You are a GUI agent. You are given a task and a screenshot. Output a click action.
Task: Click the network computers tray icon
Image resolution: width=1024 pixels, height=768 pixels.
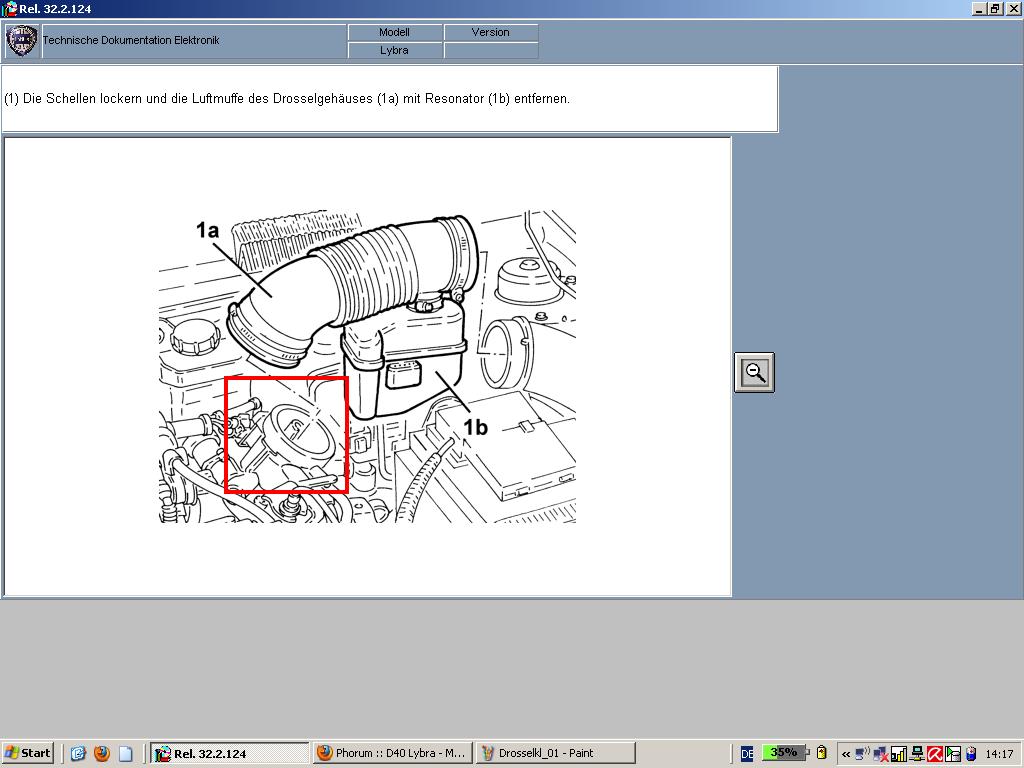pos(917,754)
